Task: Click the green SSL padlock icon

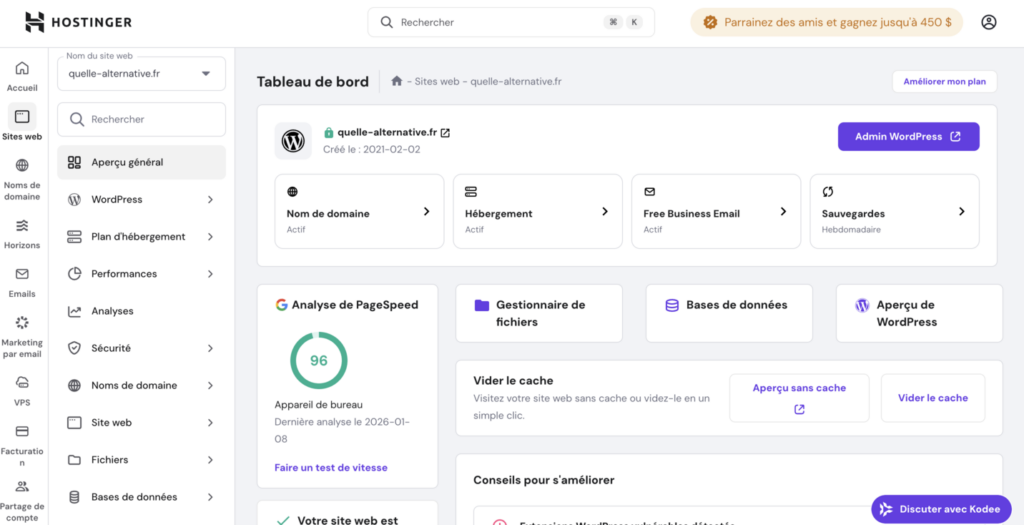Action: [329, 133]
